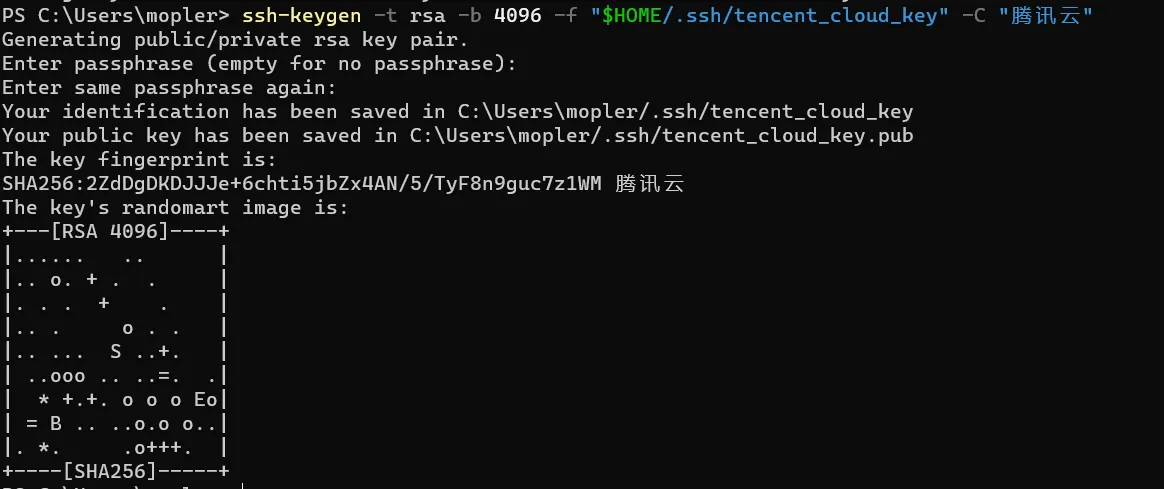
Task: Click the "Enter passphrase (empty for no passphrase)" line
Action: coord(259,64)
